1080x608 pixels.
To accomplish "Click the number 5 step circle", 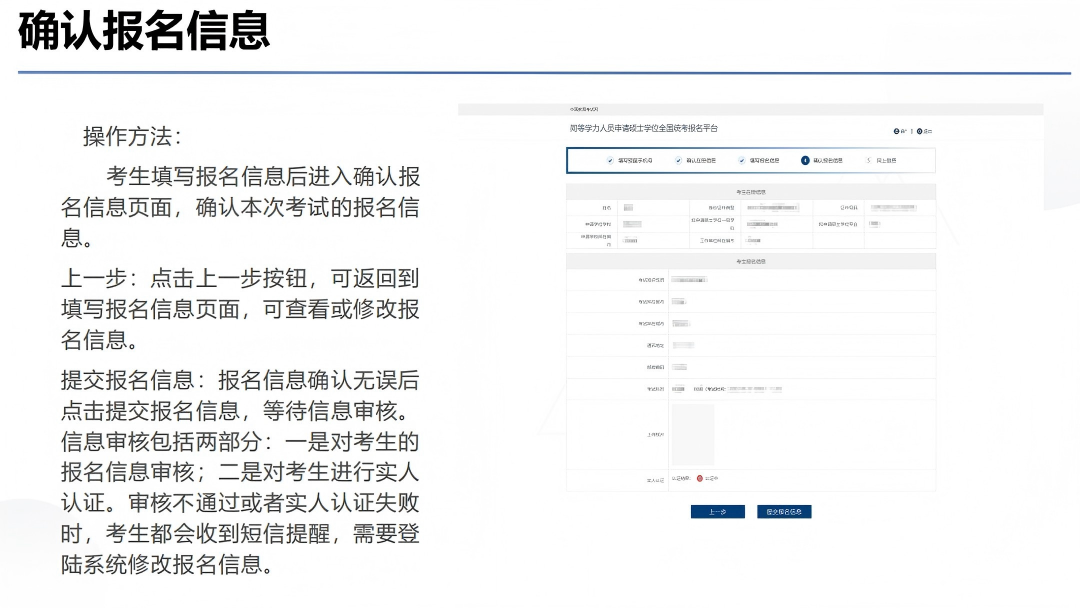I will pyautogui.click(x=868, y=160).
